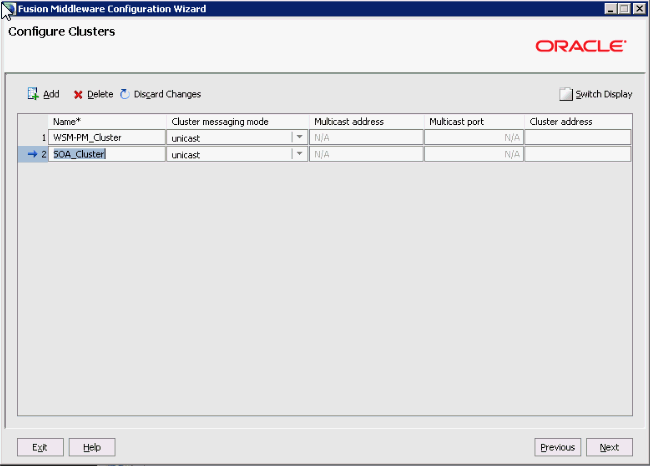Click the Switch Display icon
The height and width of the screenshot is (466, 650).
(x=565, y=94)
